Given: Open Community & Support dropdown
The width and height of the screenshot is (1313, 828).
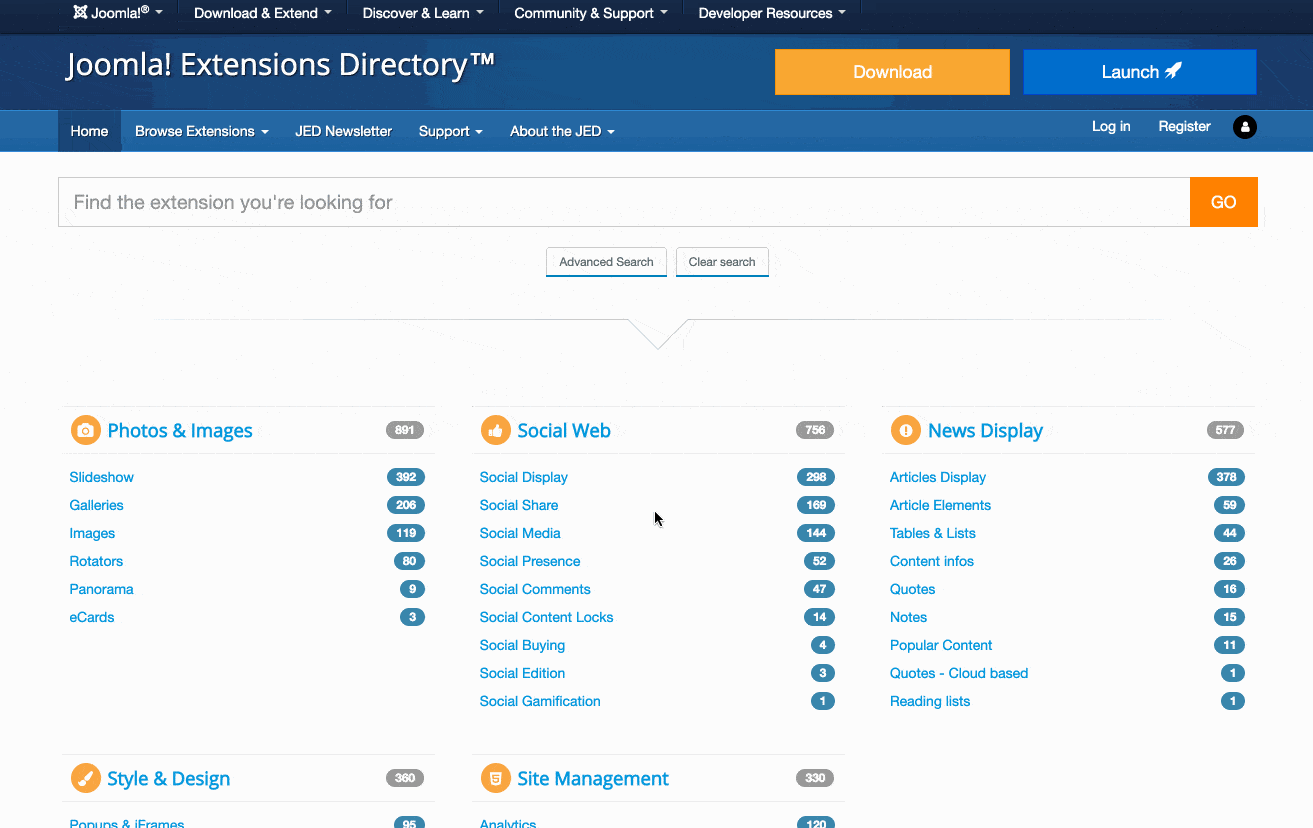Looking at the screenshot, I should 591,13.
